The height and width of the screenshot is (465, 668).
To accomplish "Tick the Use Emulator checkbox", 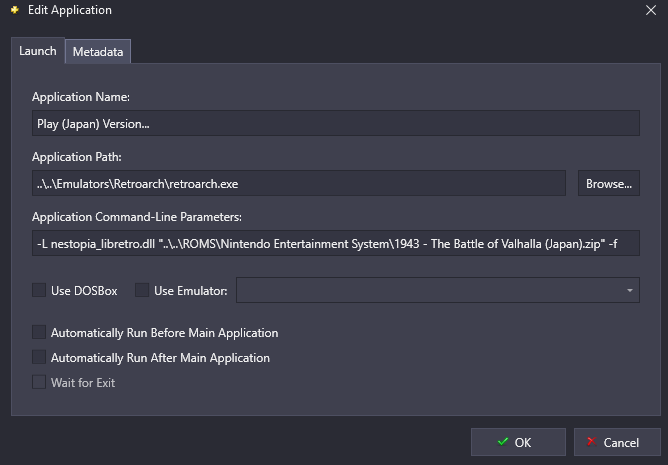I will (x=142, y=290).
